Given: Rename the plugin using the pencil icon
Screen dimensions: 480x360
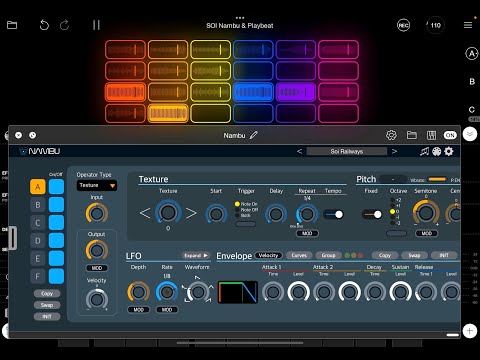Looking at the screenshot, I should (254, 135).
